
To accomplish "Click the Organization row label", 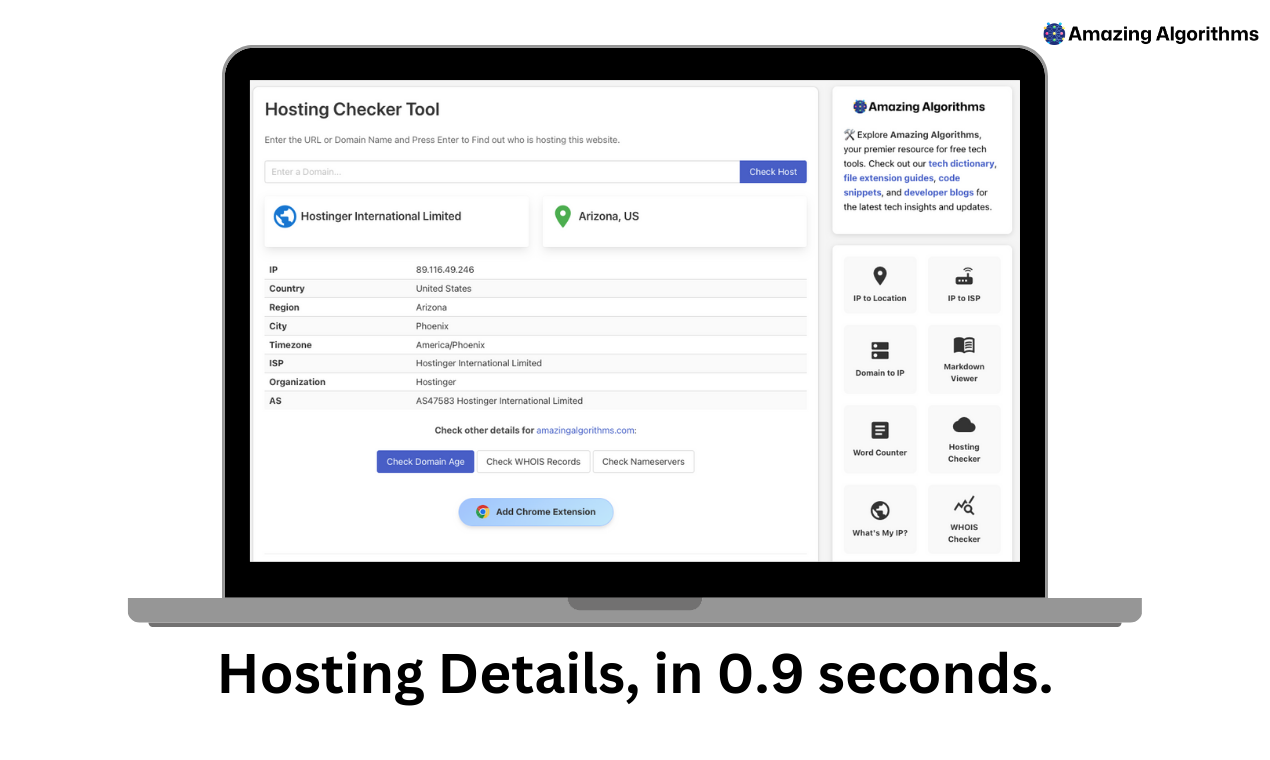I will point(297,382).
